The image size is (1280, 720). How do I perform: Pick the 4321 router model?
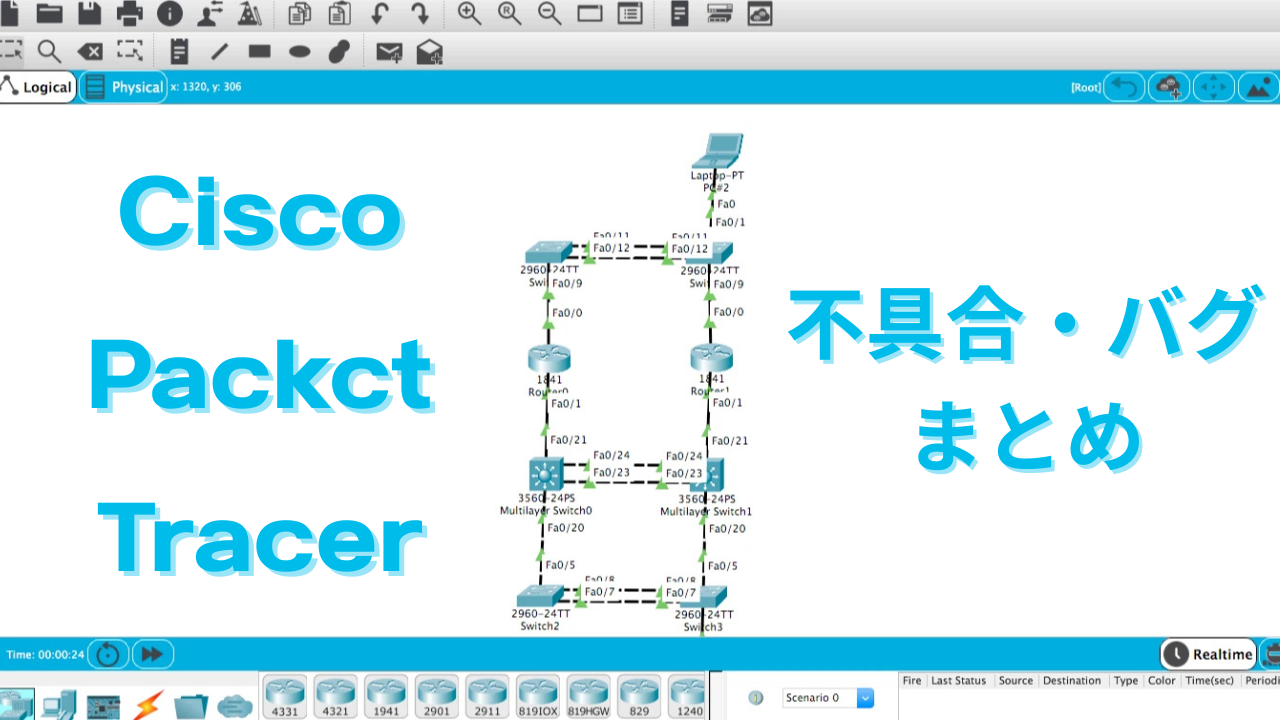coord(336,697)
